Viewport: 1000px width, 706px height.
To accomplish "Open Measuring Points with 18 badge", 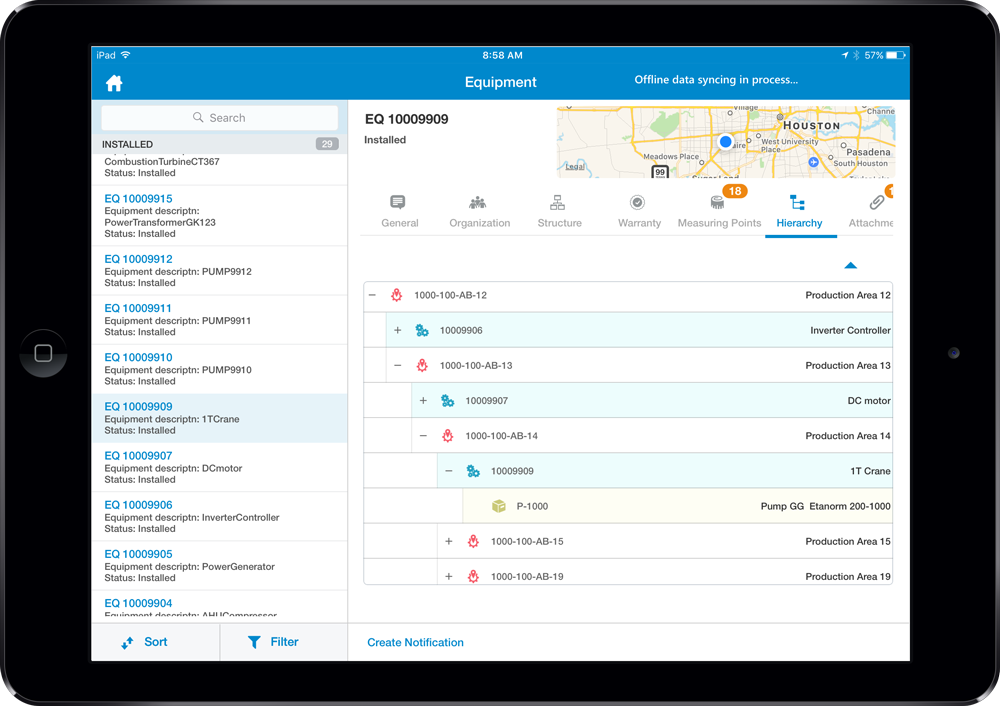I will pos(719,212).
